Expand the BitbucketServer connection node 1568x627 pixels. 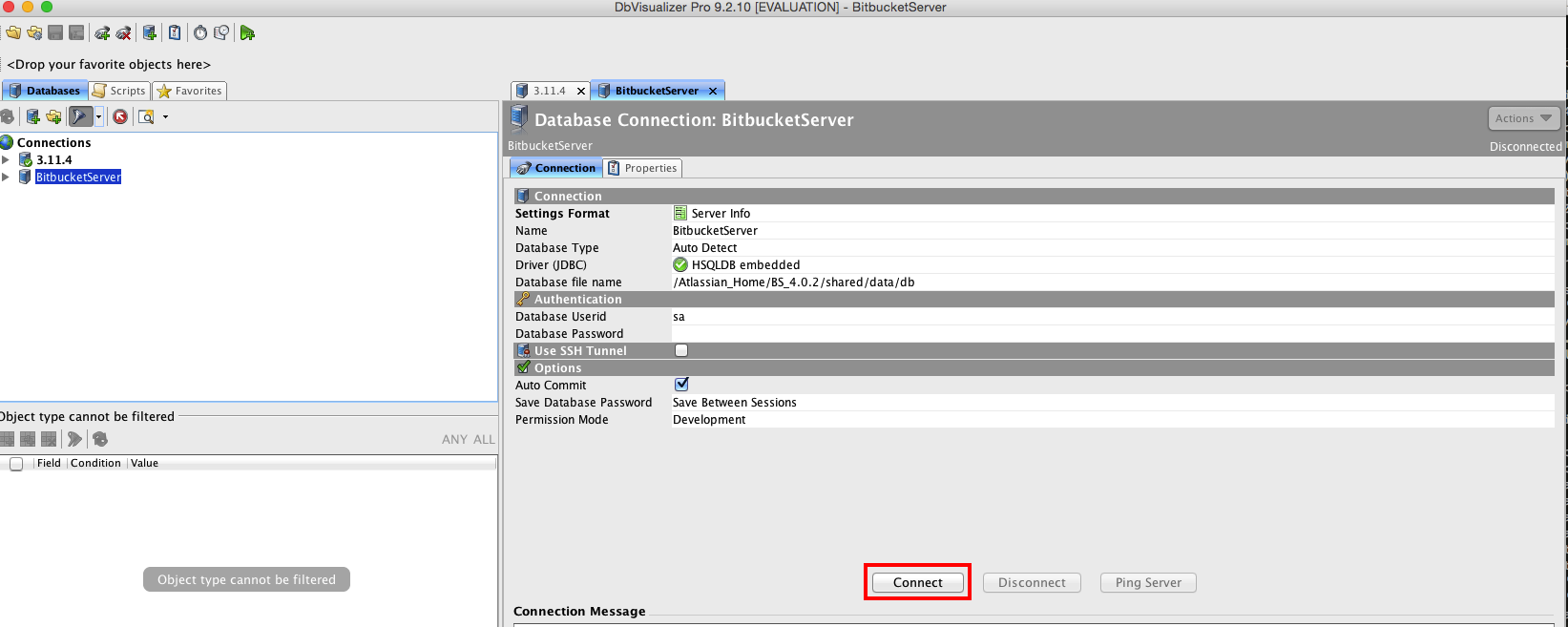[6, 177]
